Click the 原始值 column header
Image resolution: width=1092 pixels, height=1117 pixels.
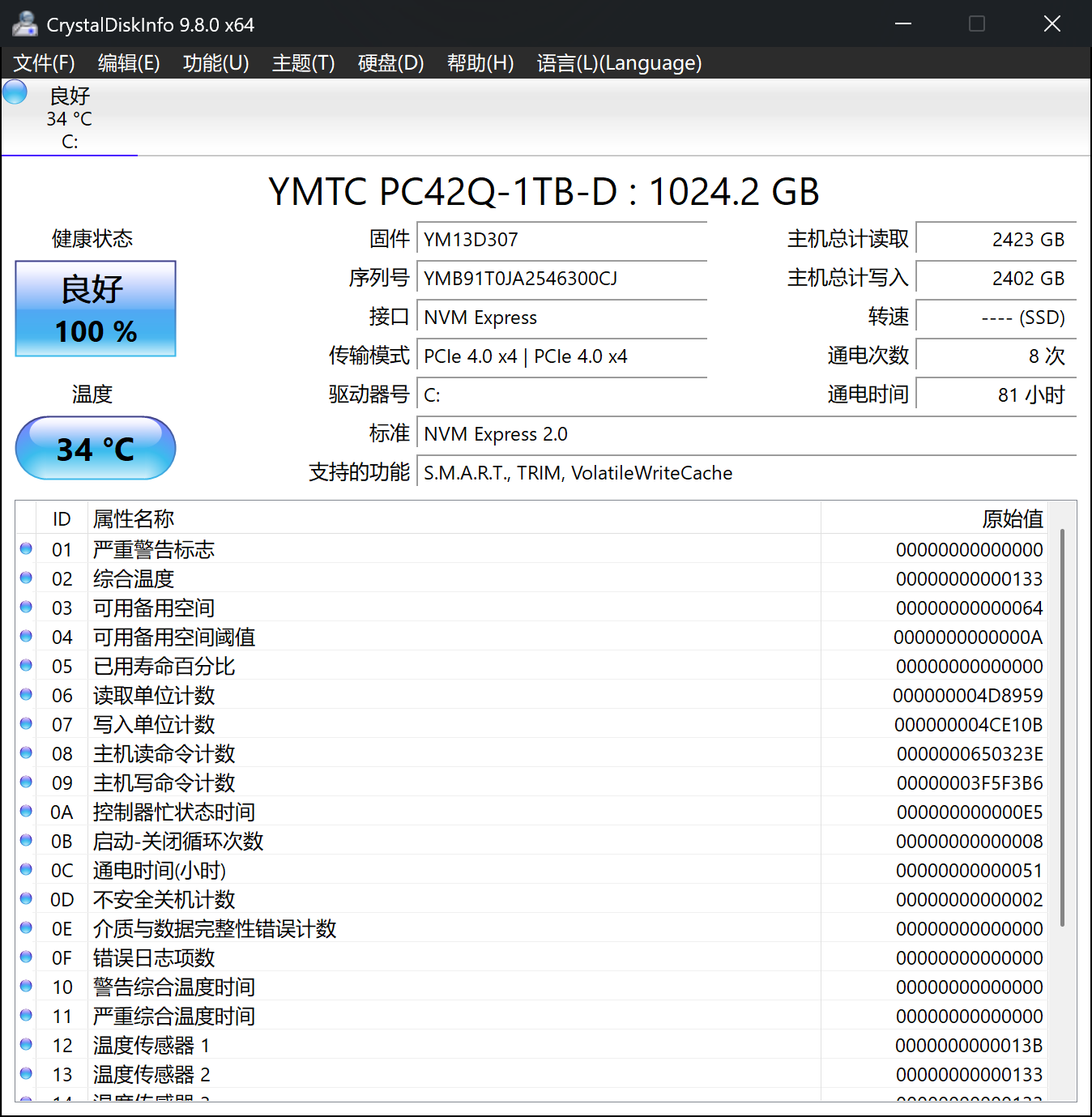click(x=933, y=518)
